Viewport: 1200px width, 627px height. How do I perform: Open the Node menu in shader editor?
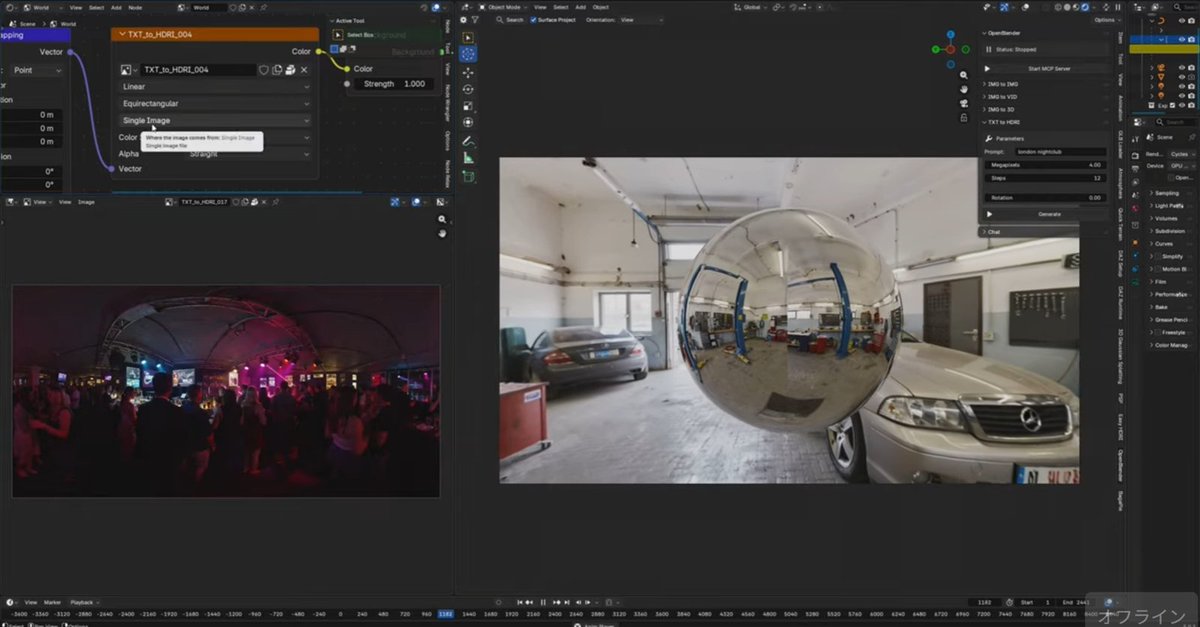pos(135,7)
